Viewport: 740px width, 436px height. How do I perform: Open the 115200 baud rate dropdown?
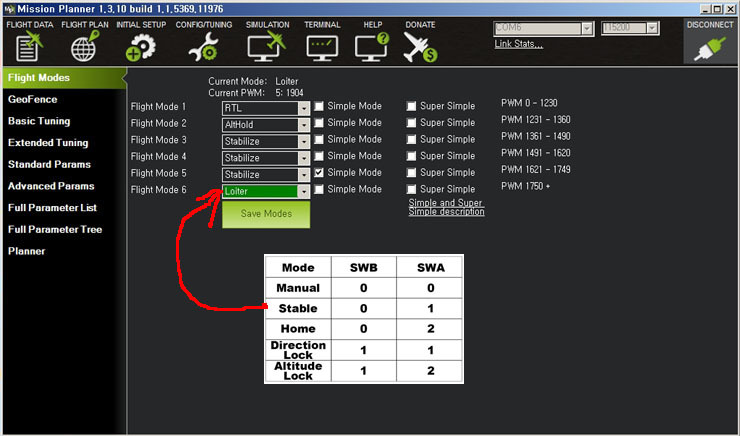click(630, 28)
